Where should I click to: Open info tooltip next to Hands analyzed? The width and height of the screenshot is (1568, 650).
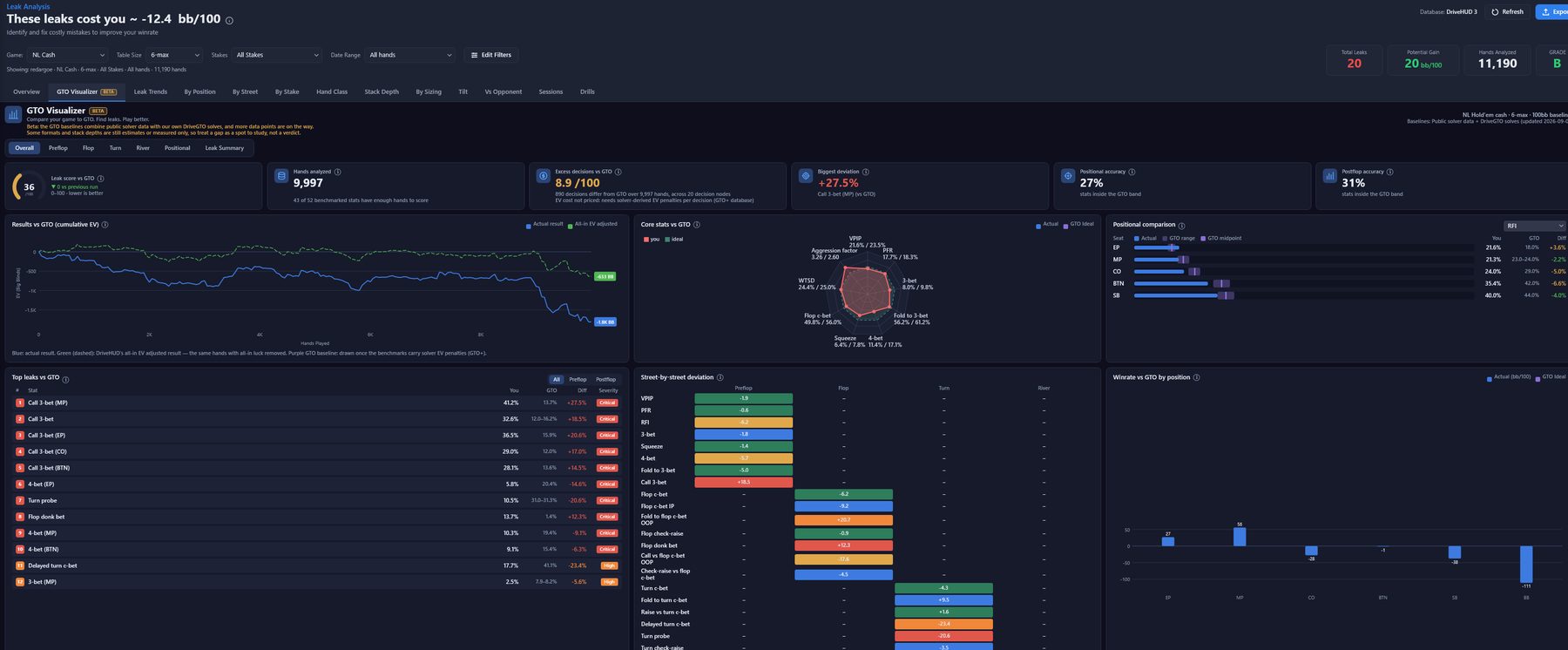(x=338, y=172)
